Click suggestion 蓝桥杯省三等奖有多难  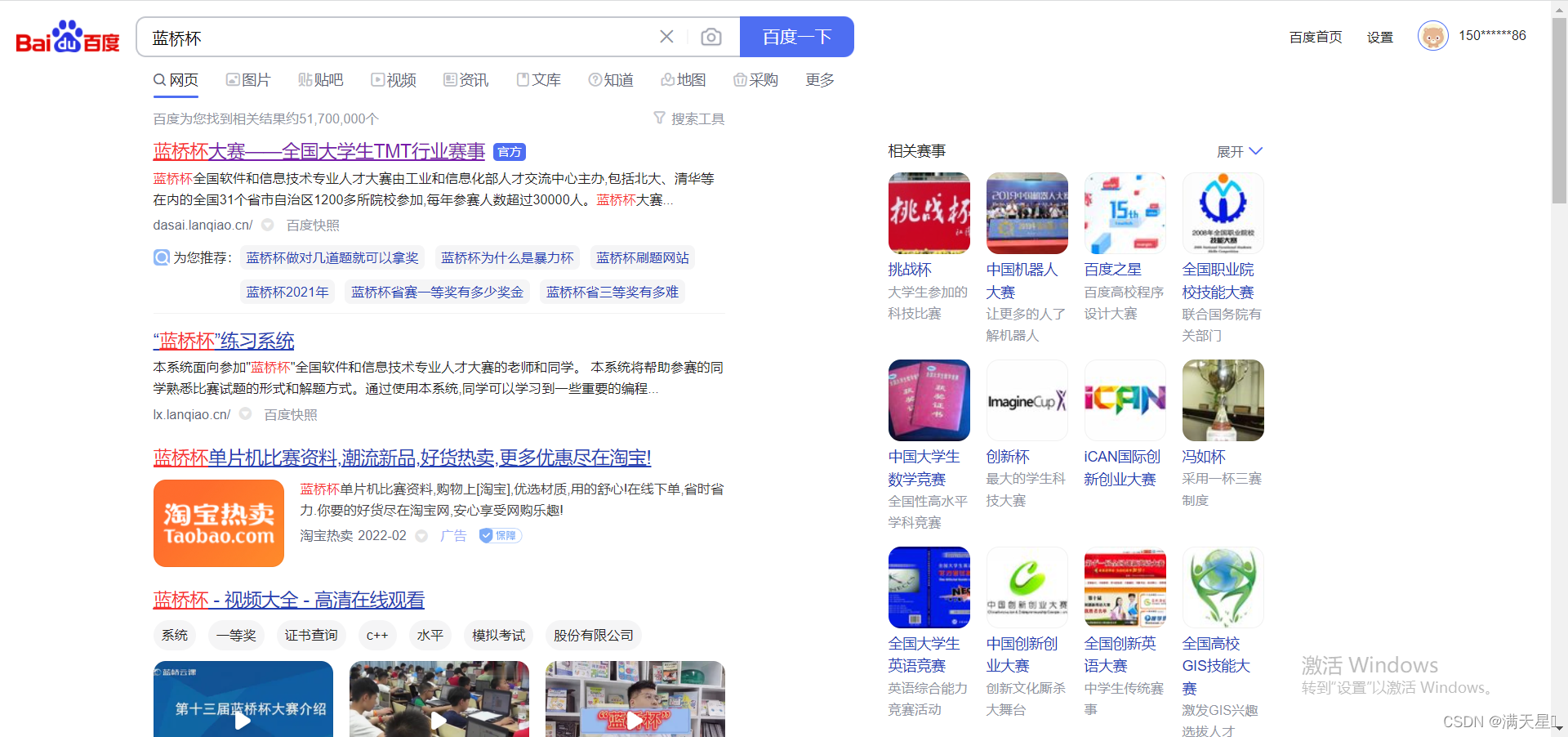point(612,293)
